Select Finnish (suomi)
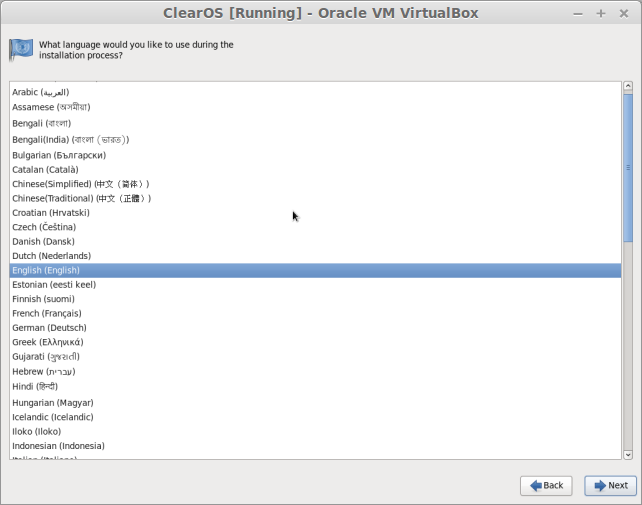 pos(315,299)
